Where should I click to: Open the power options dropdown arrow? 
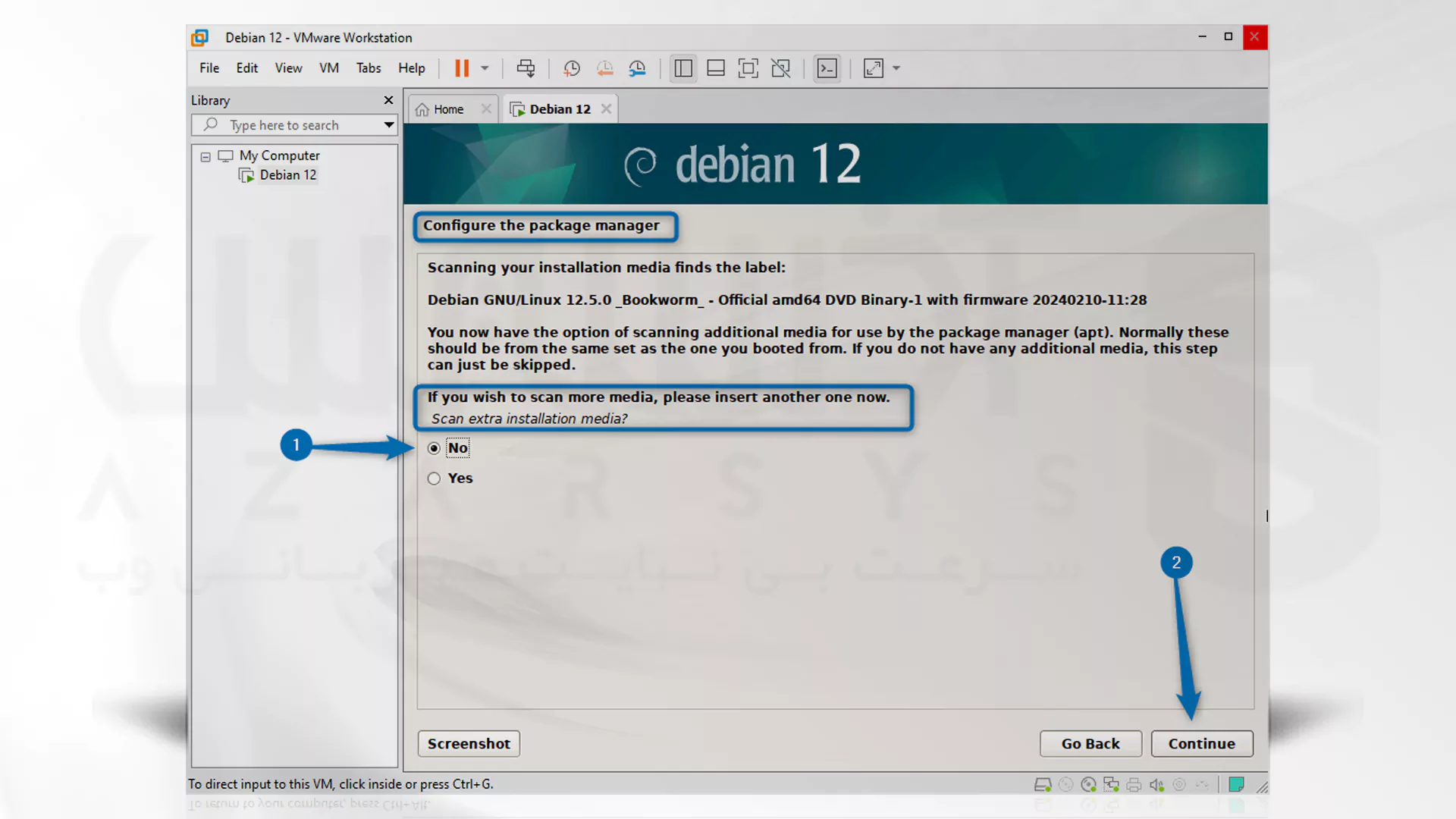[485, 68]
